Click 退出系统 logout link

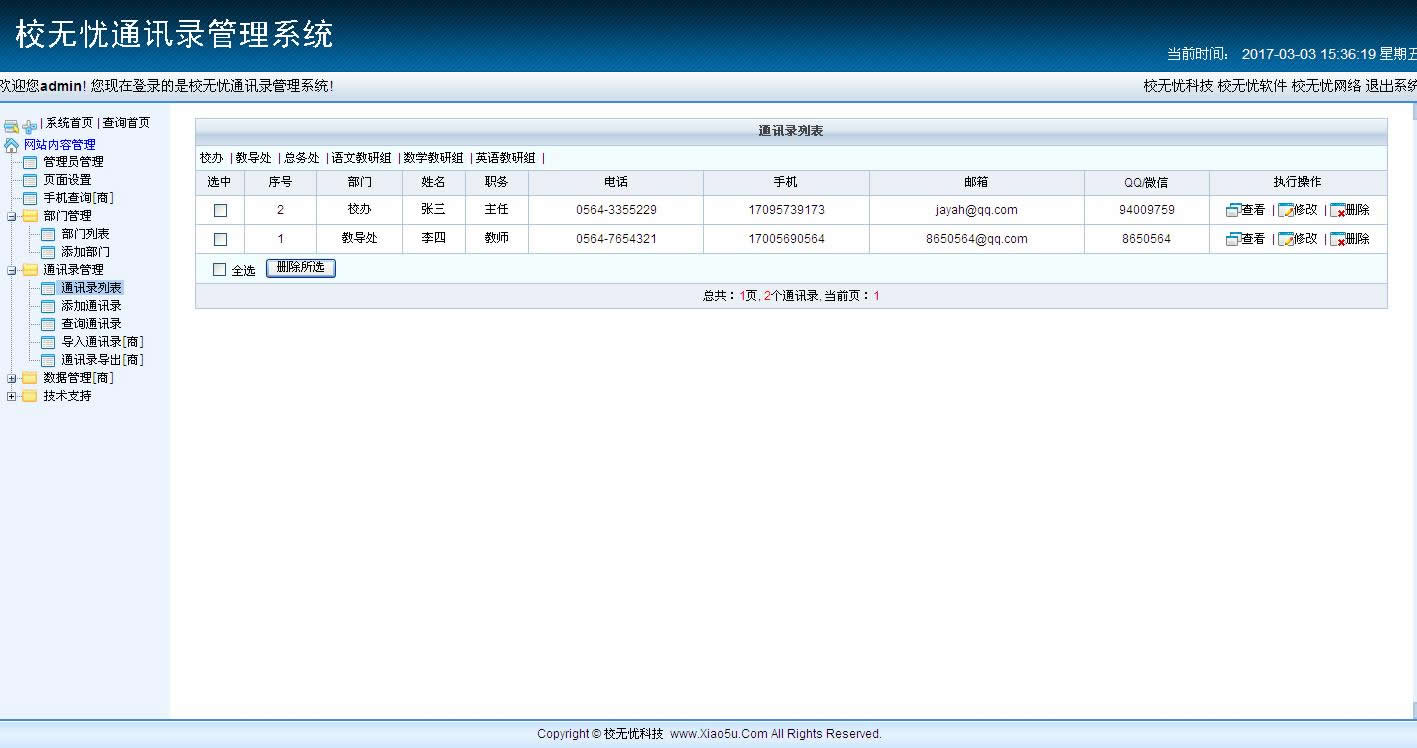pos(1390,86)
